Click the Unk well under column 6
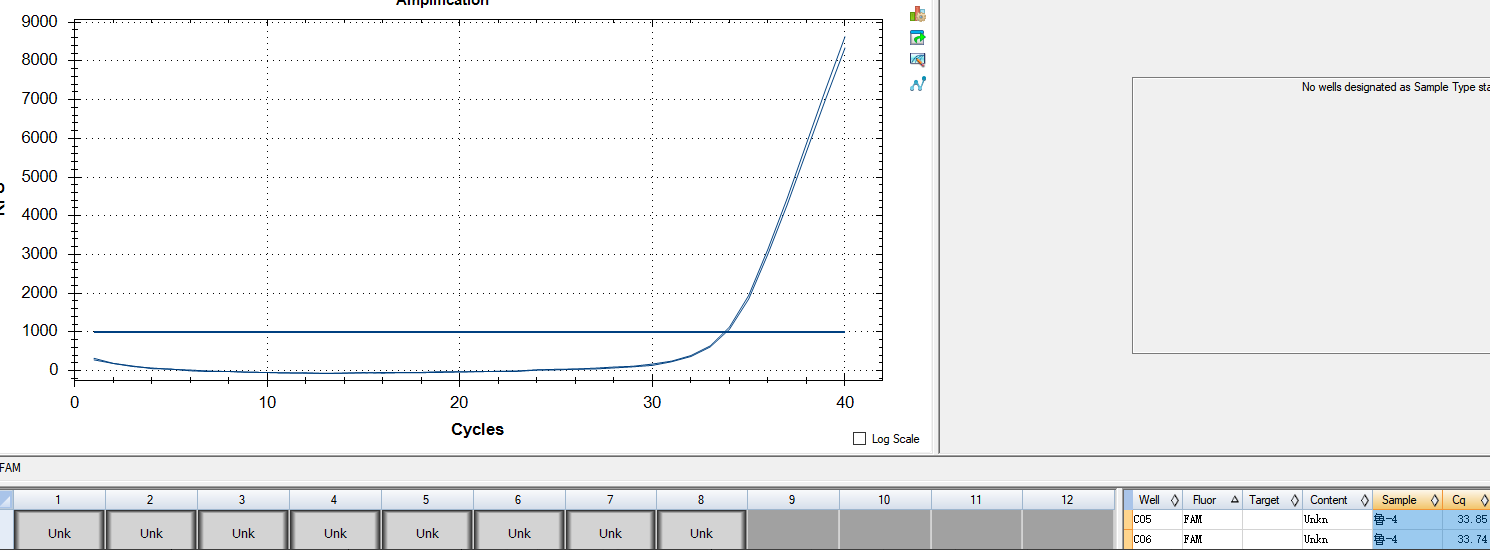 [519, 531]
